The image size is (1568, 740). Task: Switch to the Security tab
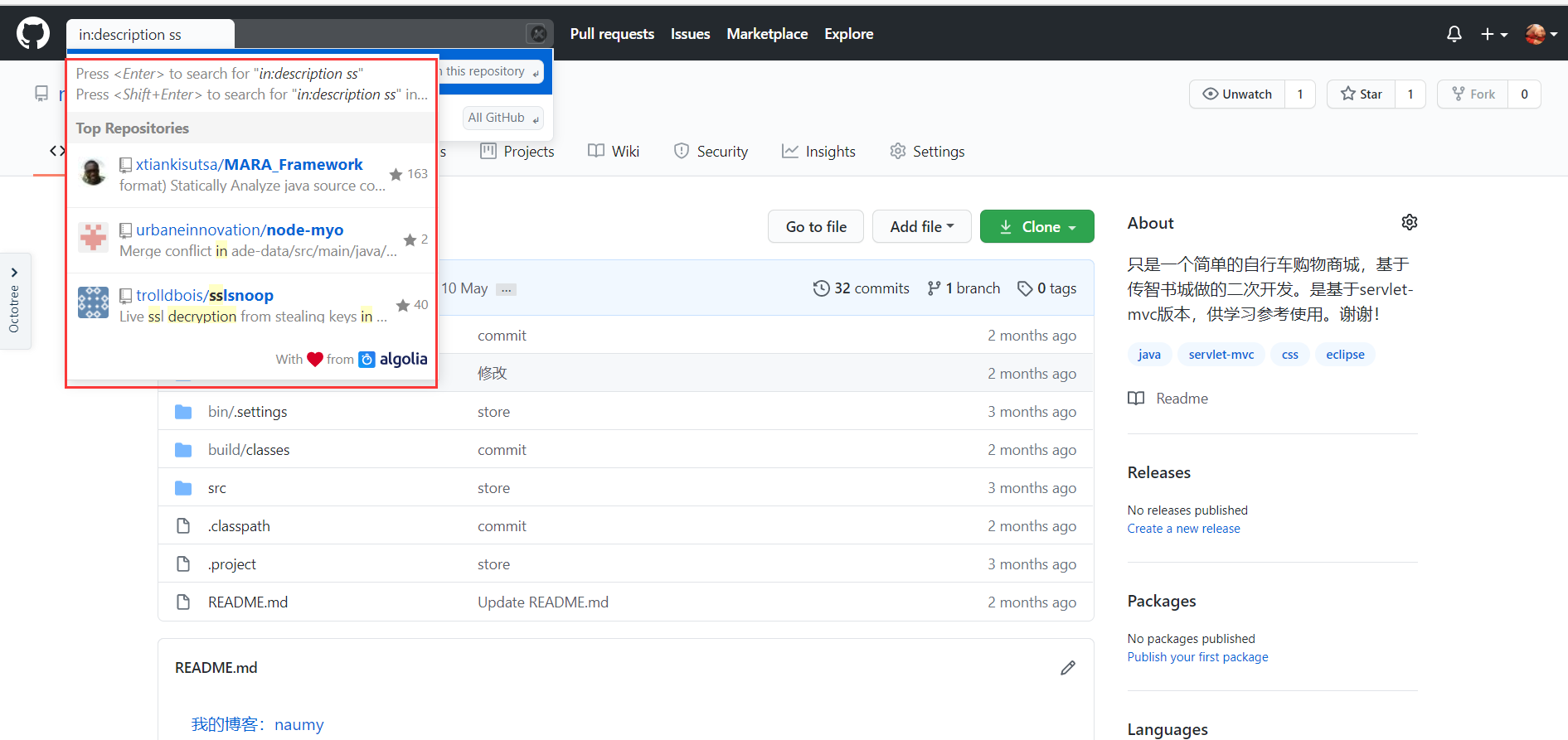pyautogui.click(x=711, y=152)
